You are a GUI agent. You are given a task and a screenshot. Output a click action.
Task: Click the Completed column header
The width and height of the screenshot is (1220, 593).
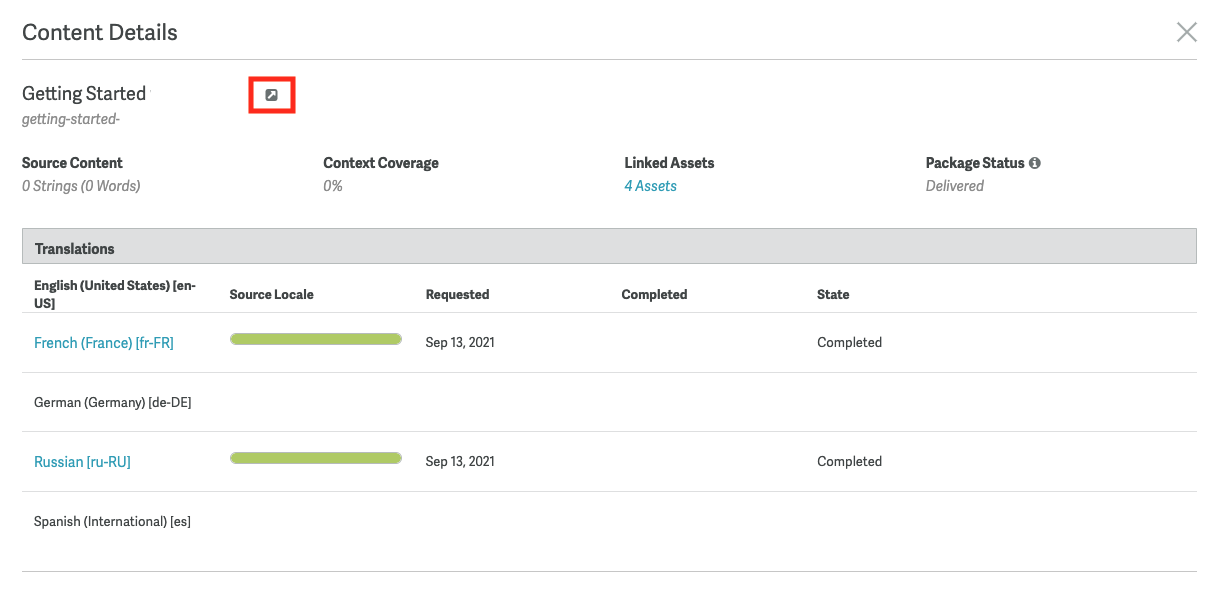[x=654, y=295]
